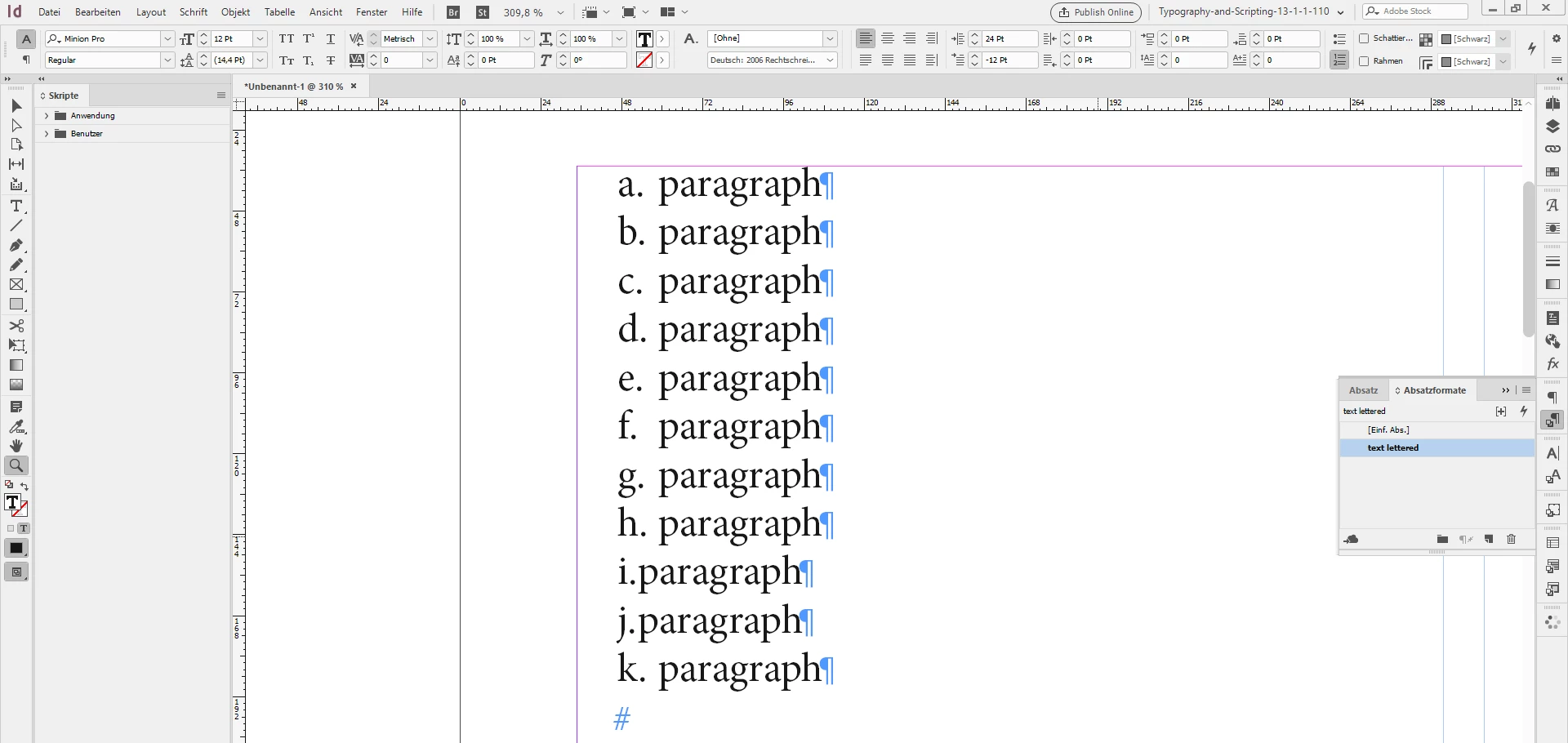Viewport: 1568px width, 743px height.
Task: Open language Deutsch: 2006 Rechtschreibung dropdown
Action: point(831,60)
